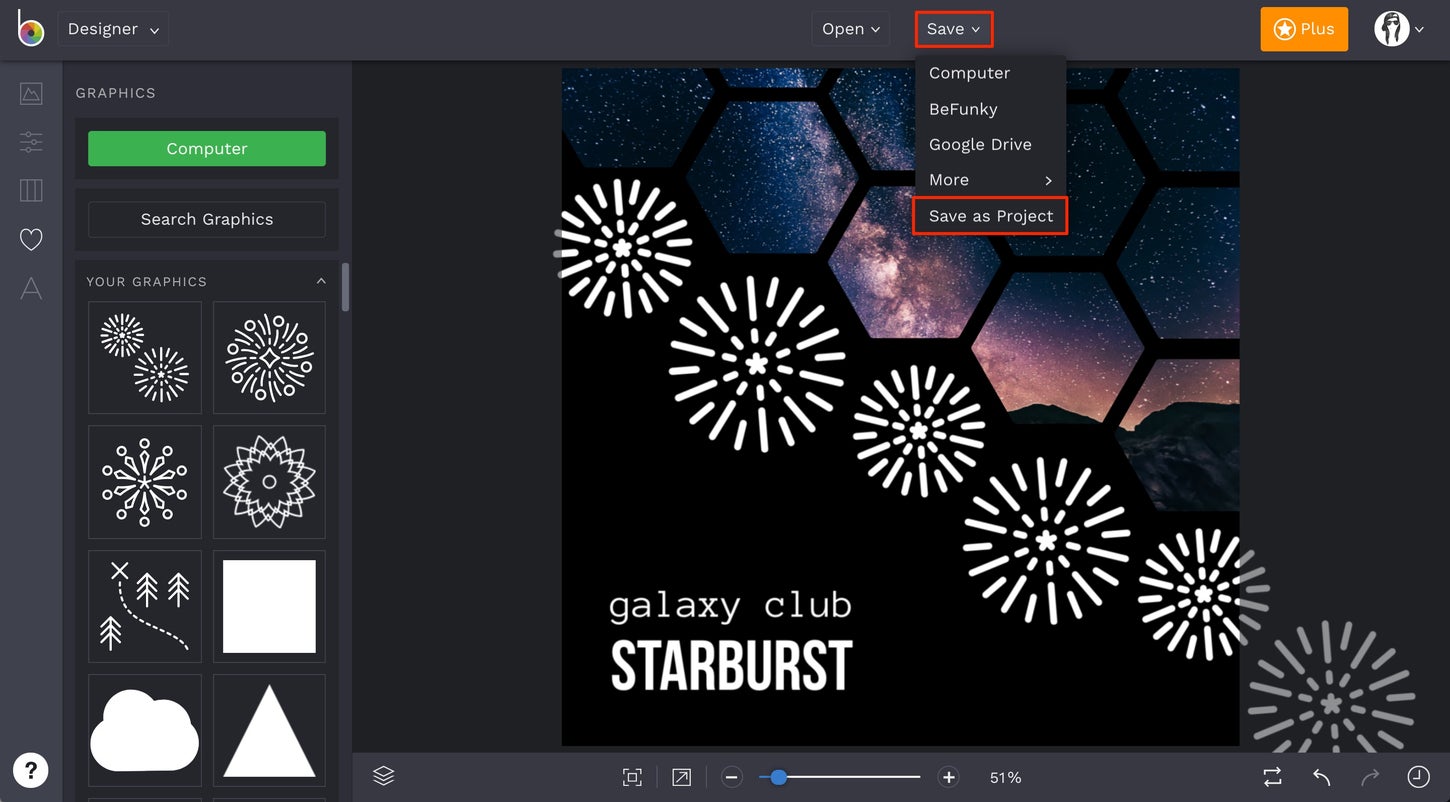Select the double firework graphic thumbnail
This screenshot has height=802, width=1450.
click(x=145, y=358)
